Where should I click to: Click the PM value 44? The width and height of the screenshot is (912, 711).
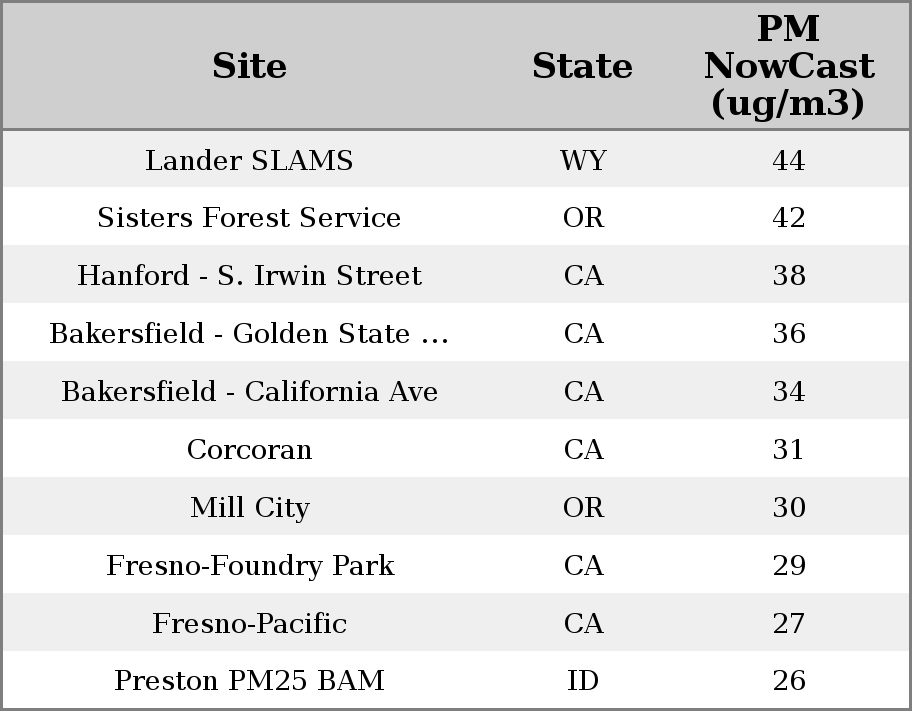pos(788,161)
